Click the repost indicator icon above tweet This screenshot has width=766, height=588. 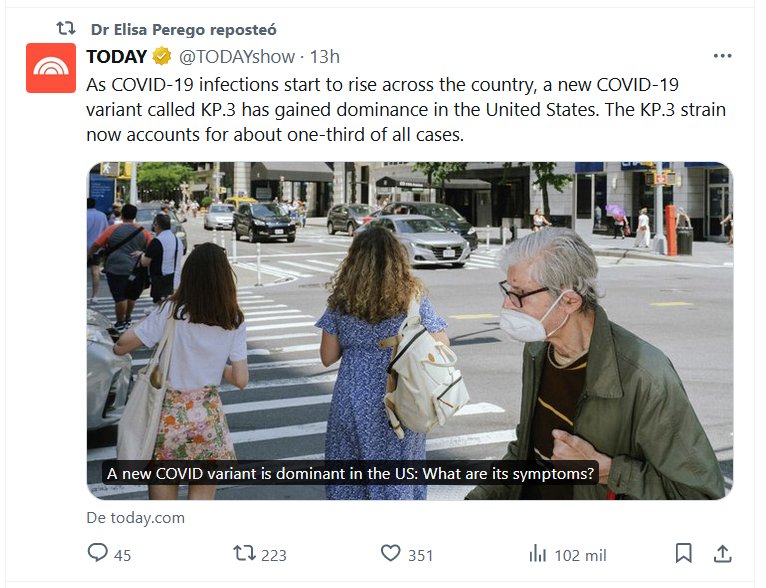(65, 29)
